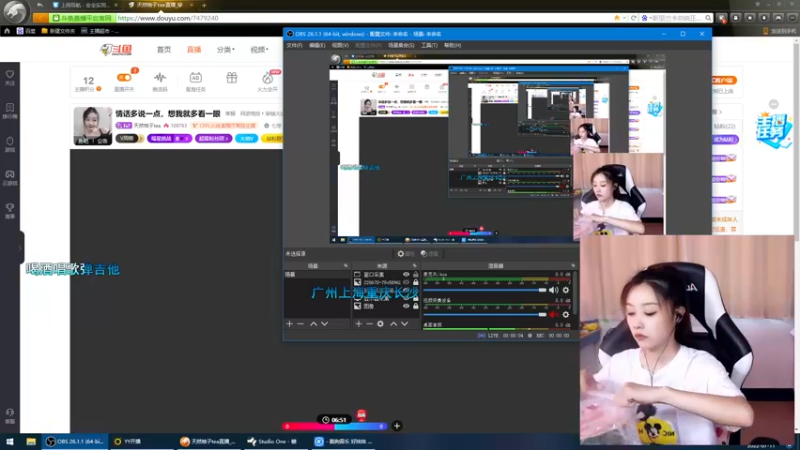The width and height of the screenshot is (800, 450).
Task: Lock the window capture source
Action: coord(415,274)
